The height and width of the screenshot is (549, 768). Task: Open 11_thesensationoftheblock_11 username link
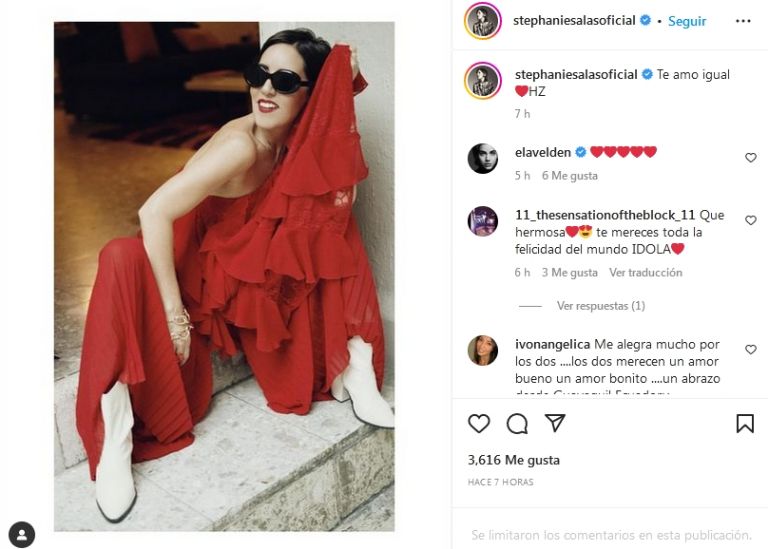[x=605, y=215]
